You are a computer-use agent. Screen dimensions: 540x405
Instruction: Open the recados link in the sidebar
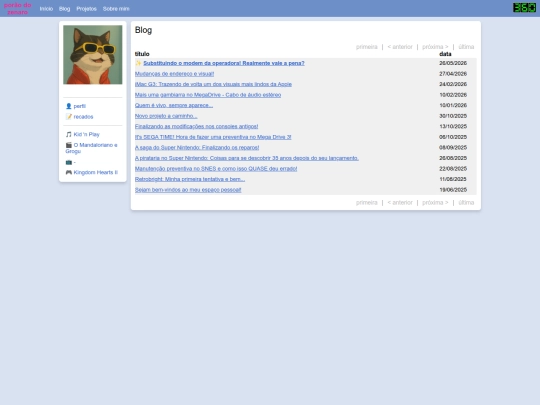pyautogui.click(x=83, y=117)
